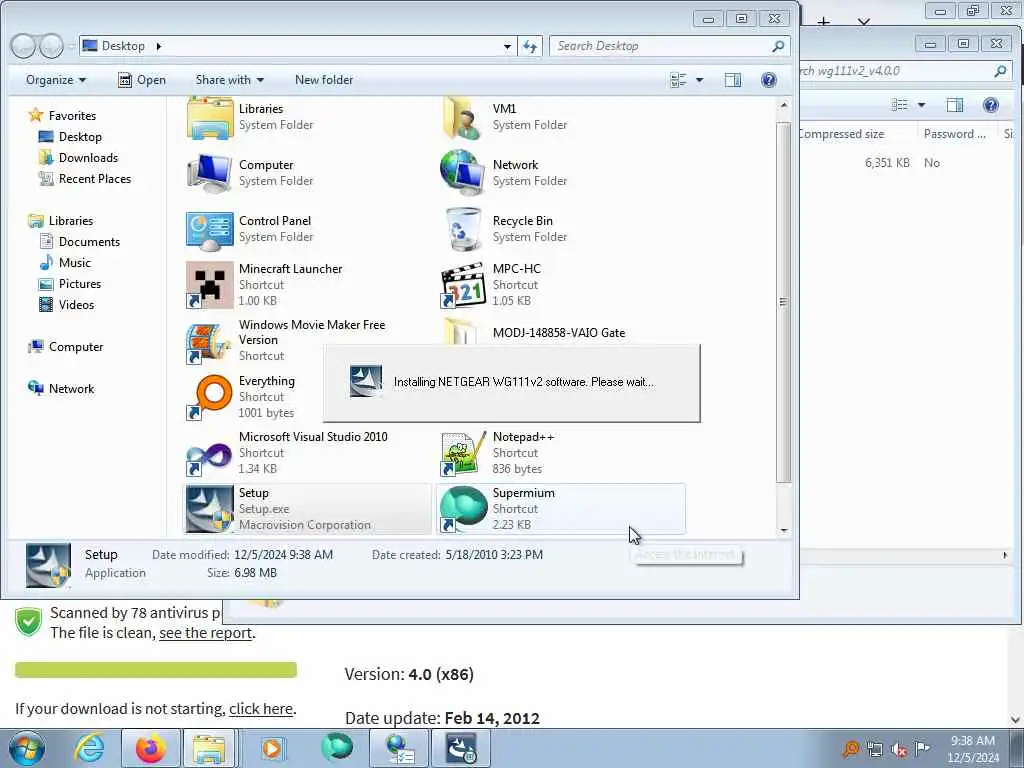Select the Everything search shortcut icon
Screen dimensions: 1024x768
(210, 396)
